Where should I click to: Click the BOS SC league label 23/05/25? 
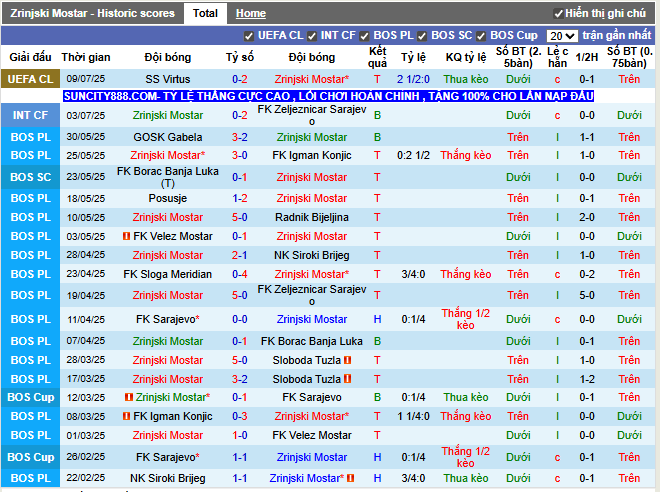click(30, 177)
